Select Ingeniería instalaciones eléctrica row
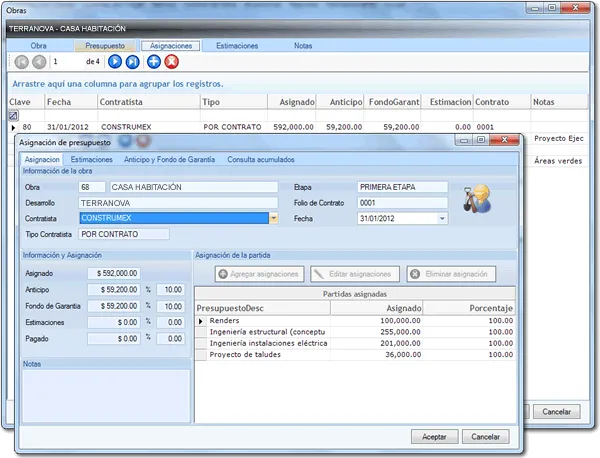This screenshot has height=458, width=600. pyautogui.click(x=355, y=343)
